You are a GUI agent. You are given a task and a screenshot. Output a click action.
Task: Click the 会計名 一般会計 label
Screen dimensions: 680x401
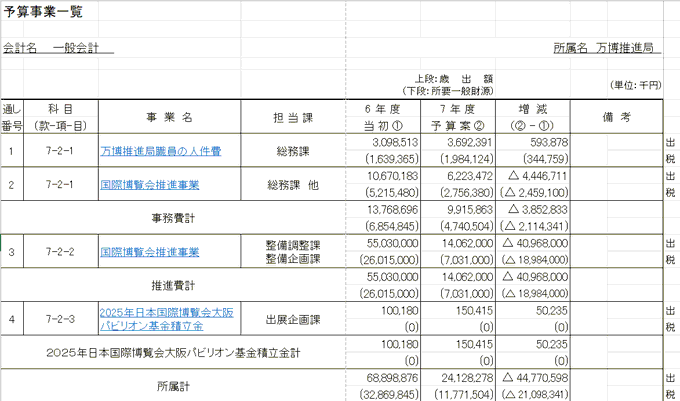point(58,47)
